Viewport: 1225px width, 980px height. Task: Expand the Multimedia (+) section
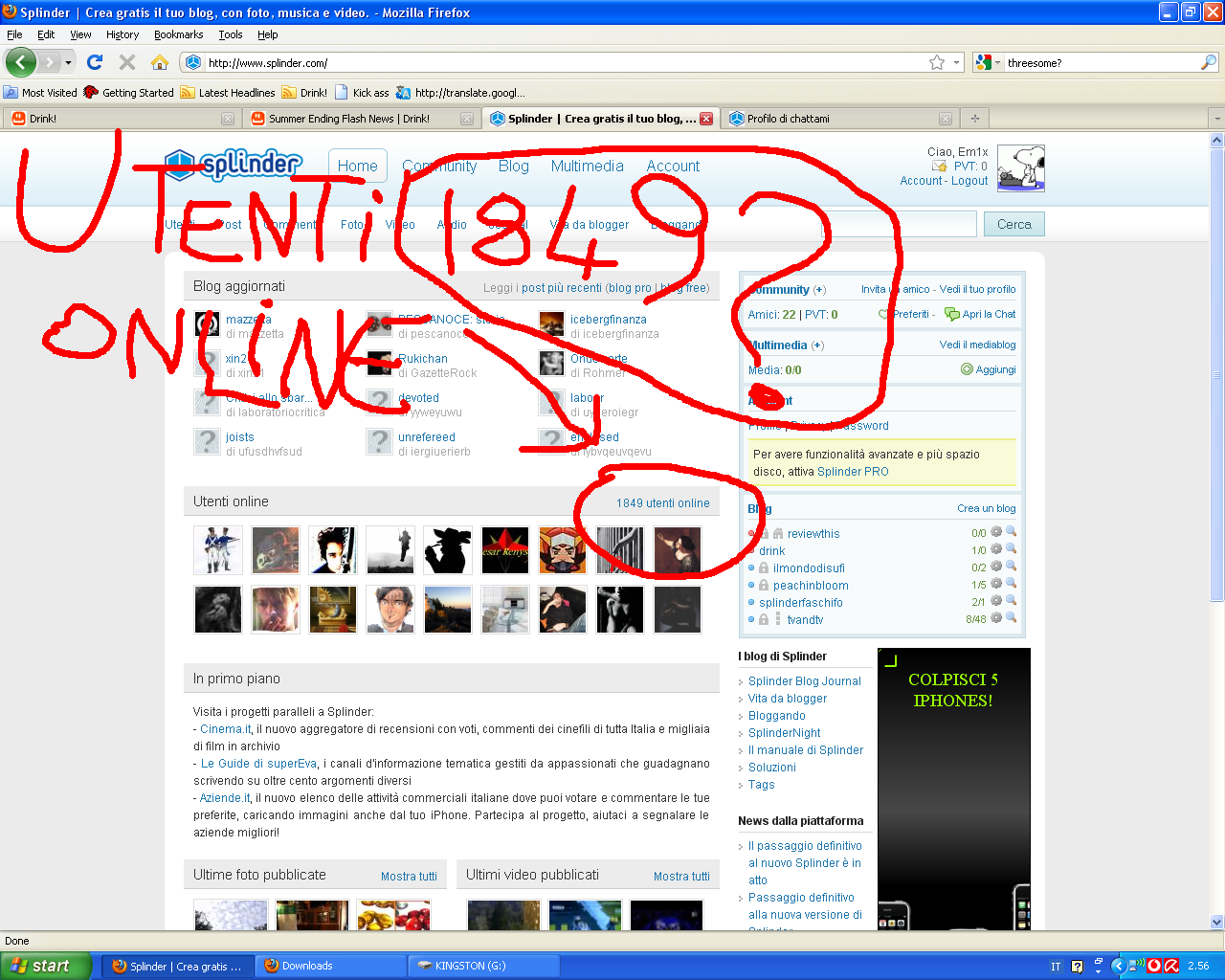817,345
